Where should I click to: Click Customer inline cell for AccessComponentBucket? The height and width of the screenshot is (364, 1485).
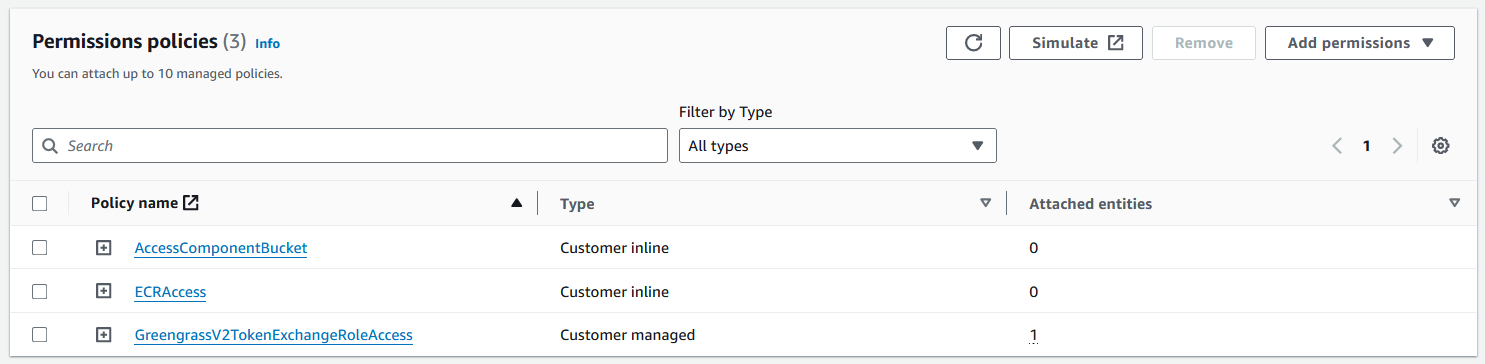pos(614,248)
